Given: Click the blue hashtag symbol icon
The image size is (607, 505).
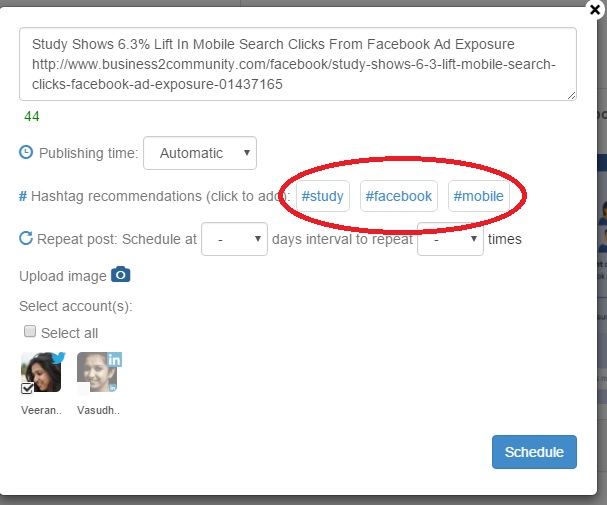Looking at the screenshot, I should click(23, 196).
